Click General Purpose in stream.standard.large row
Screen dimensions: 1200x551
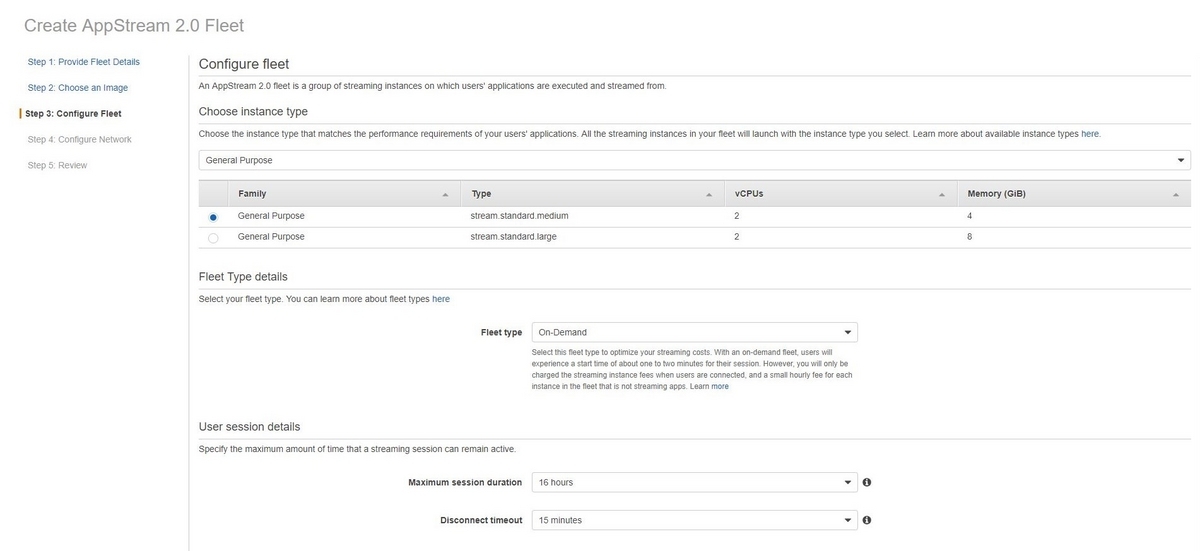(271, 237)
